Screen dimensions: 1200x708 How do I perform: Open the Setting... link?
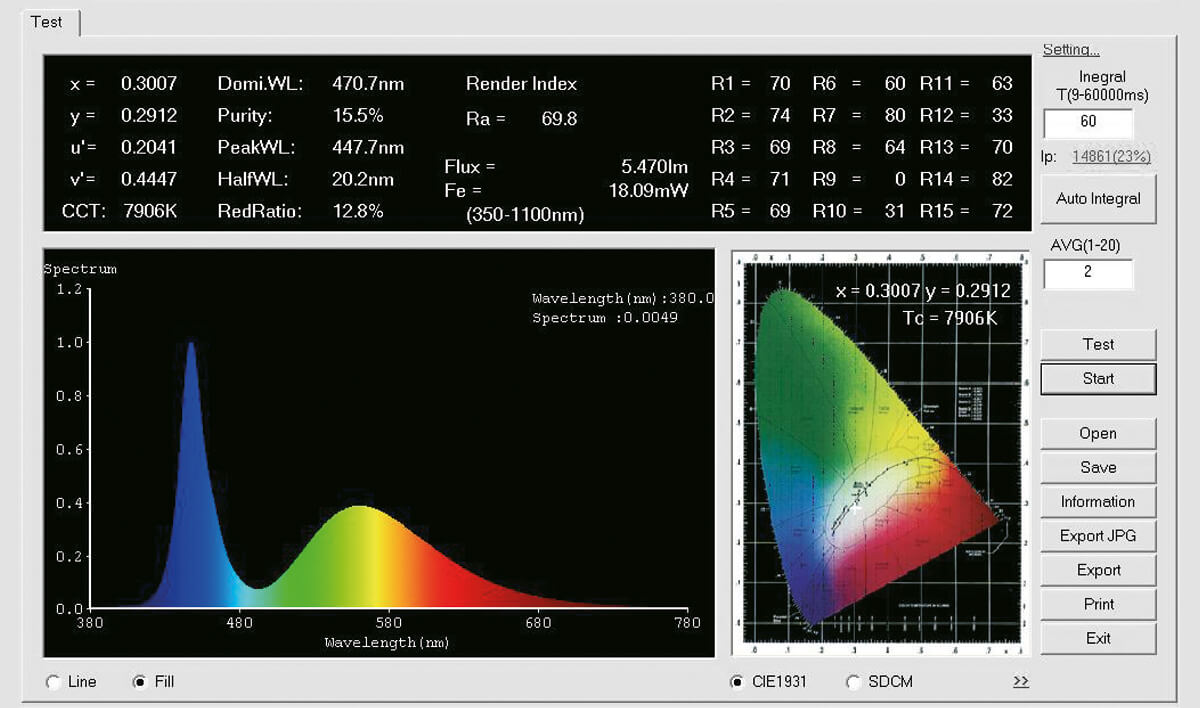(1070, 50)
